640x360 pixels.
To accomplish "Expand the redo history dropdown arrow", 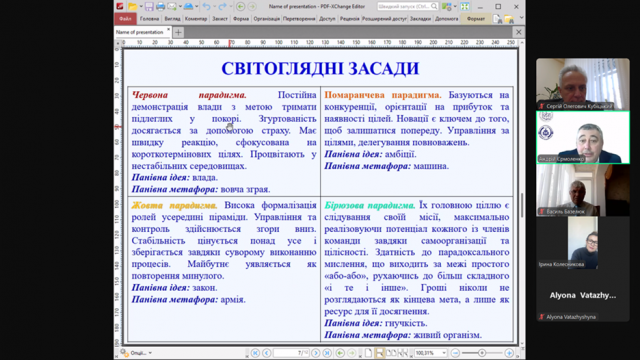I will [x=231, y=7].
